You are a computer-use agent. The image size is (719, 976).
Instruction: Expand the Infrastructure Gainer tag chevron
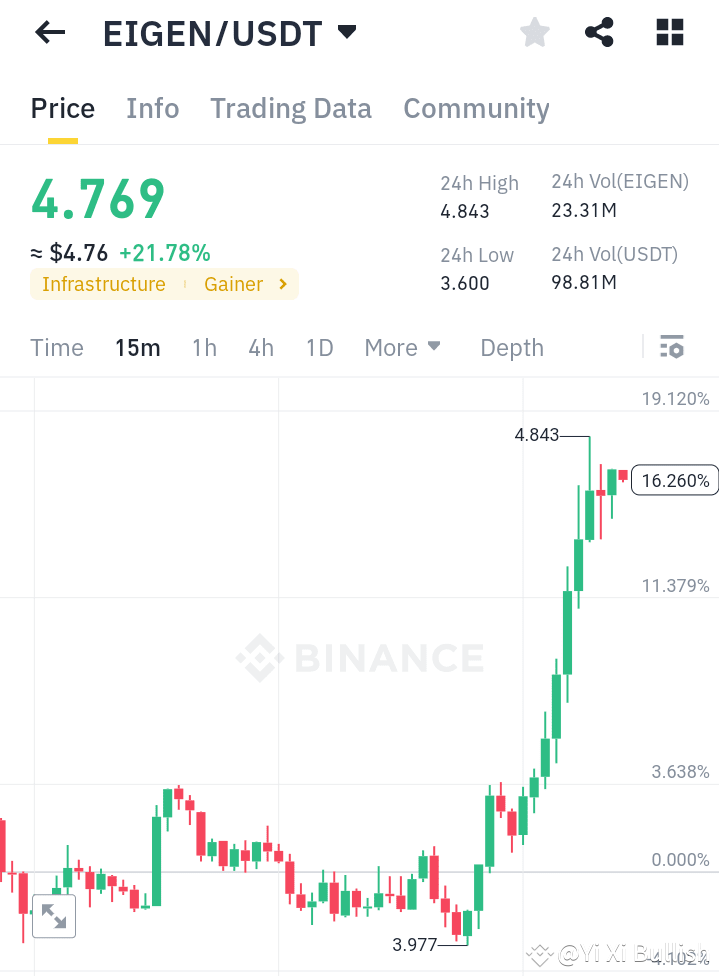(281, 284)
